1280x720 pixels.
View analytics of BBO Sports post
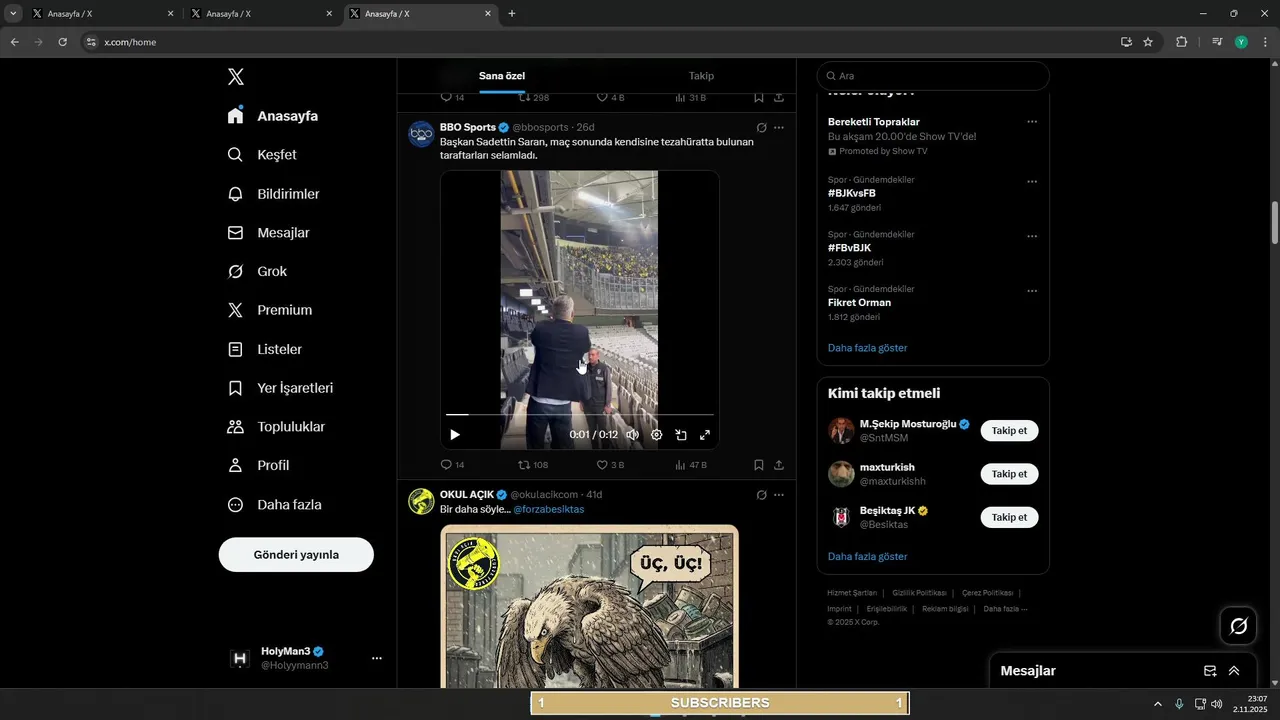(691, 465)
